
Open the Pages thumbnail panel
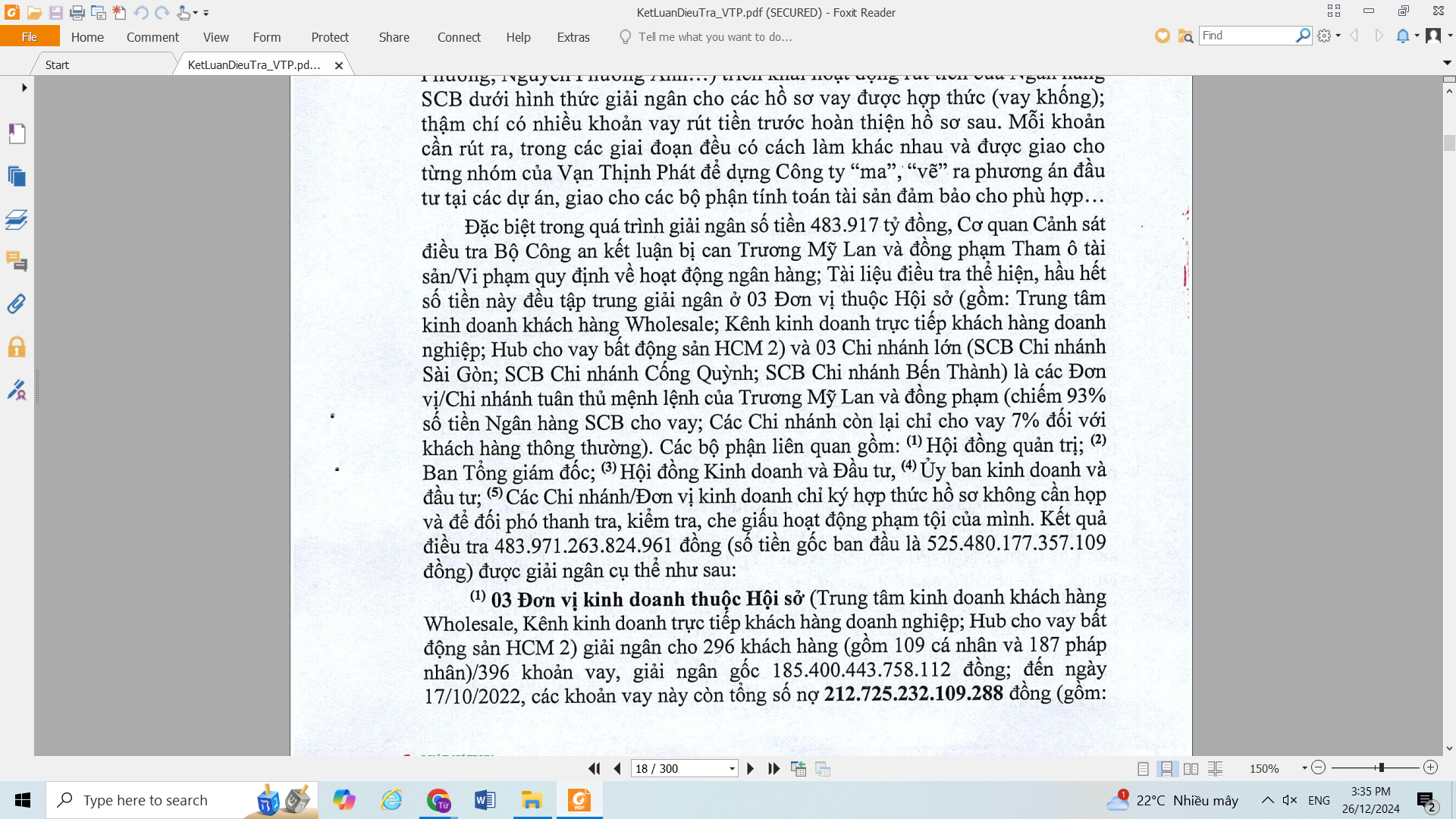(17, 177)
